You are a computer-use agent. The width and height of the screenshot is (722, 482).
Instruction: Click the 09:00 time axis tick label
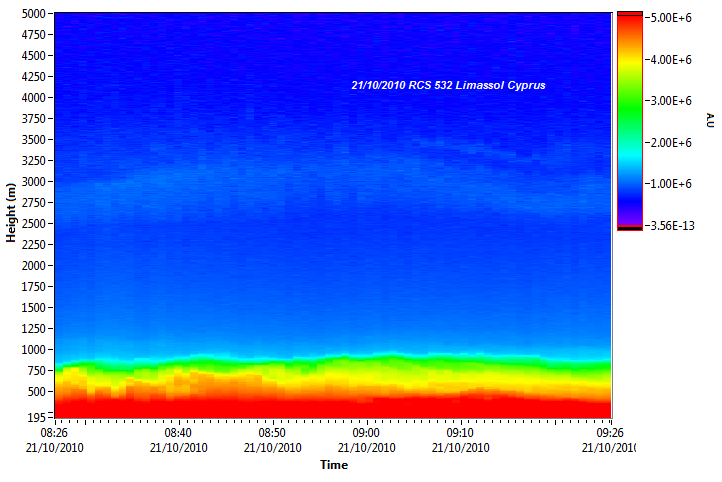pos(366,434)
